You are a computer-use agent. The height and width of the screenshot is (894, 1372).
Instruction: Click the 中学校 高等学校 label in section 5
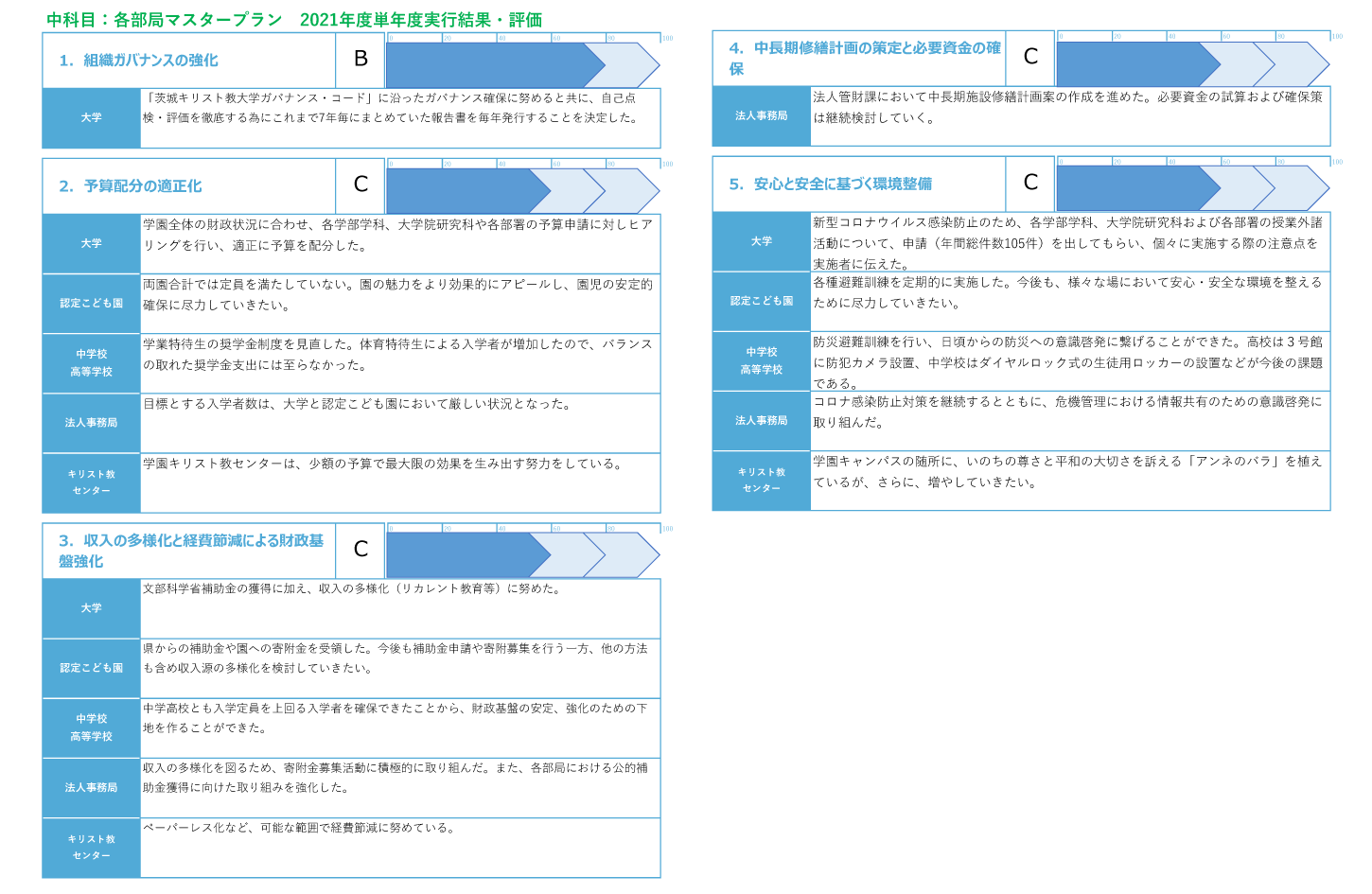pyautogui.click(x=762, y=361)
